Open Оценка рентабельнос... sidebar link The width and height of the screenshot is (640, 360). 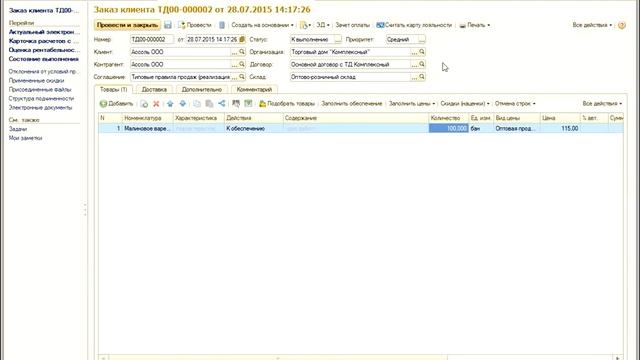(x=44, y=50)
